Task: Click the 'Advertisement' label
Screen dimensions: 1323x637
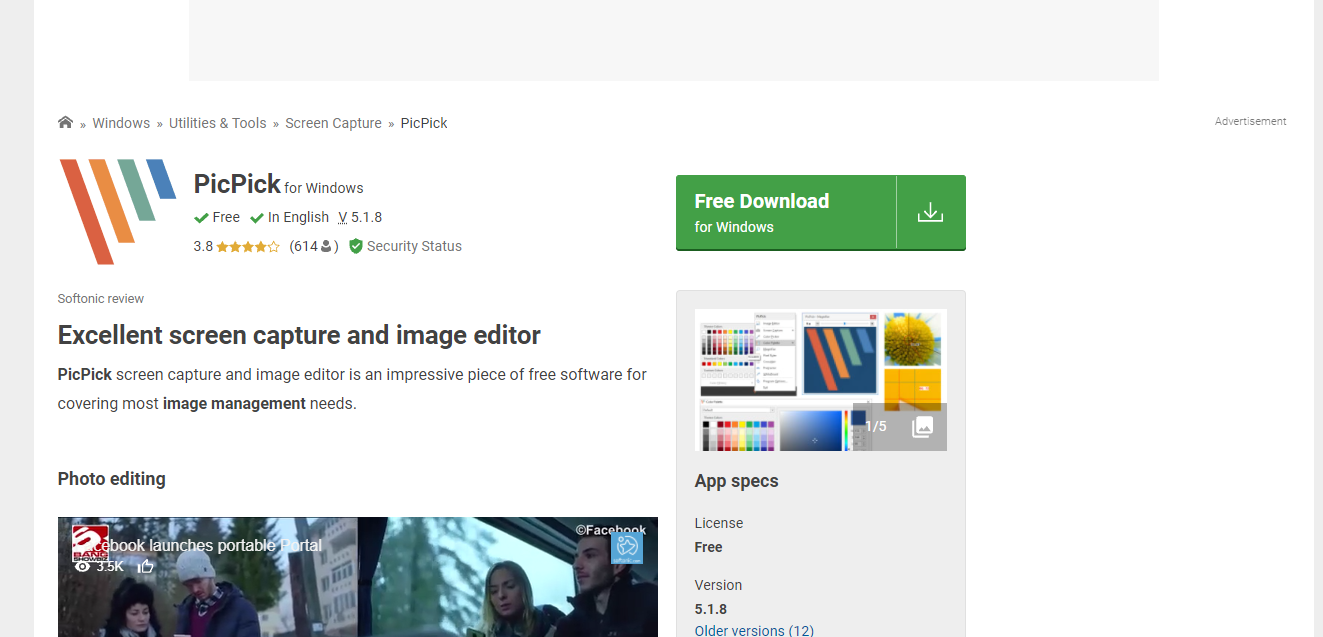Action: [x=1250, y=121]
